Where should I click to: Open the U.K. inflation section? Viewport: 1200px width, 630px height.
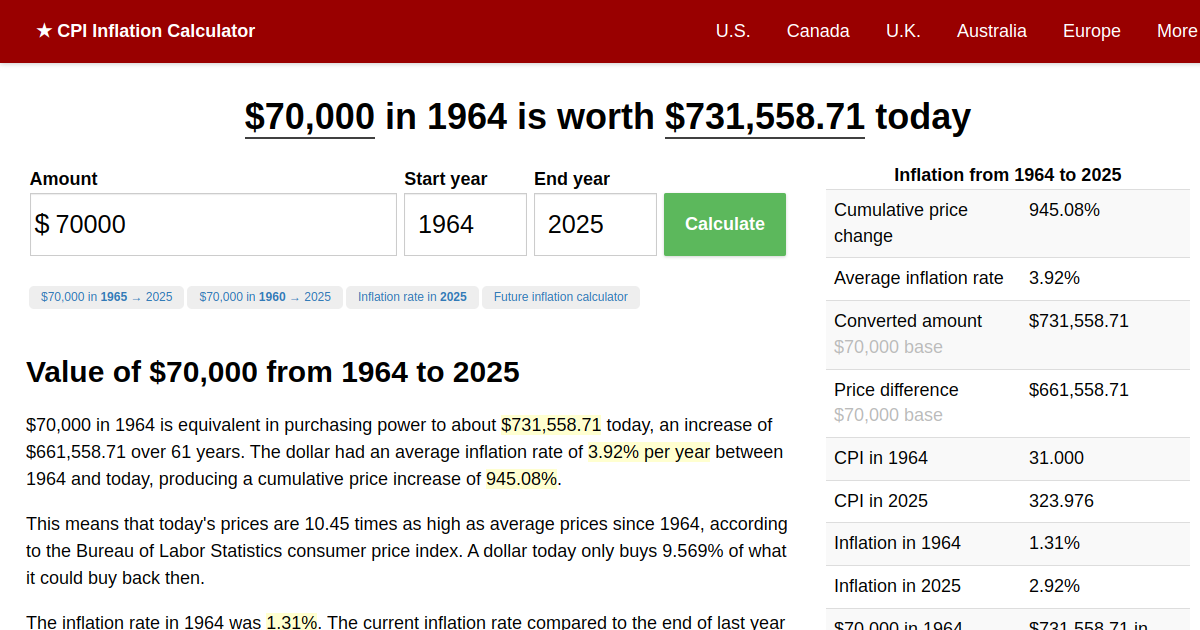pyautogui.click(x=903, y=31)
